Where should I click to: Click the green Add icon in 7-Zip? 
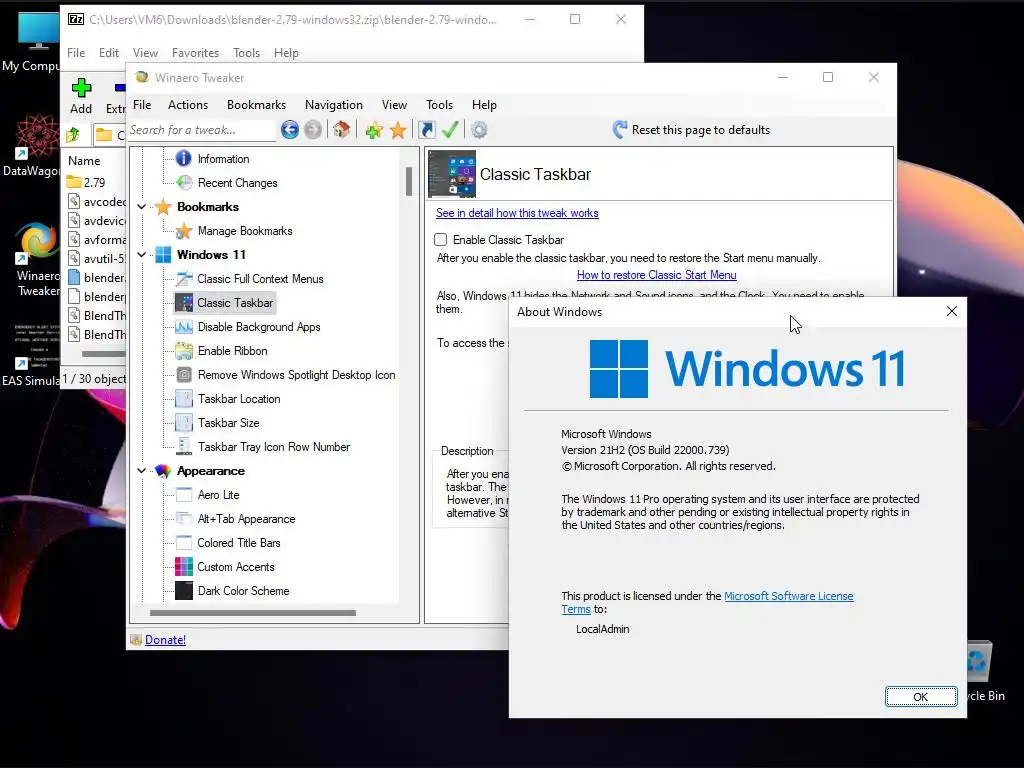click(81, 88)
